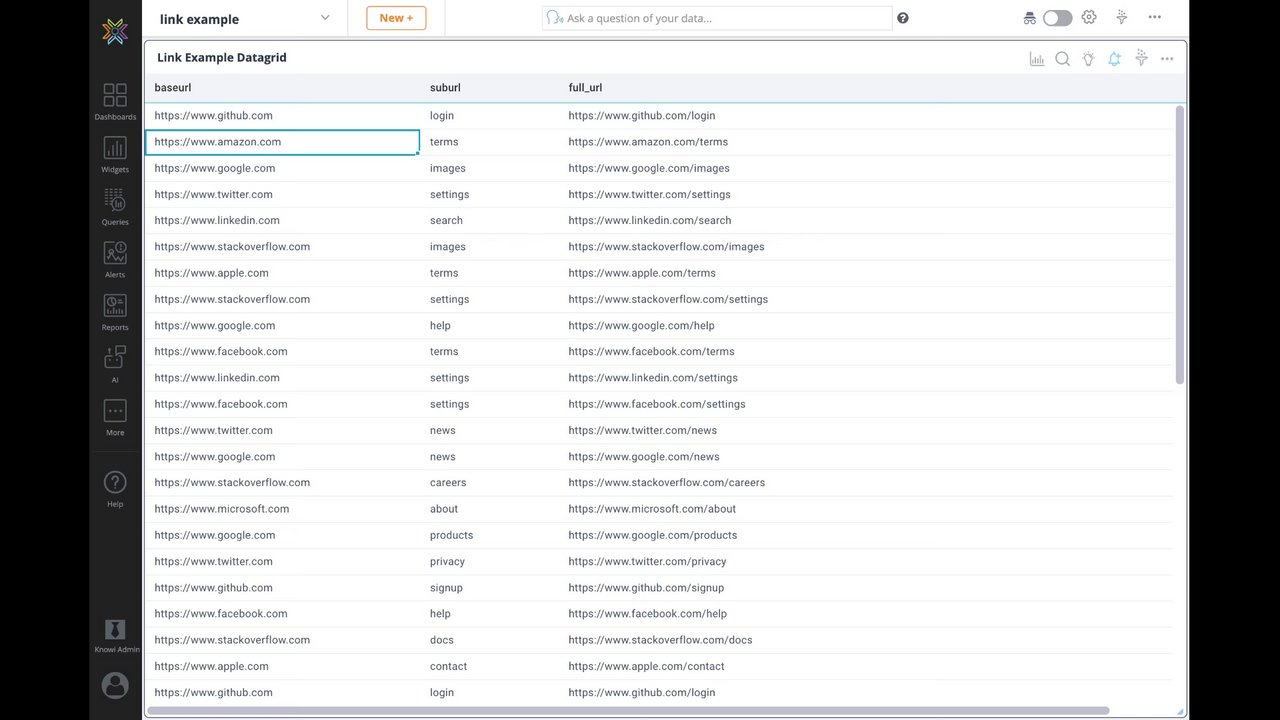Screen dimensions: 1280x720
Task: Open the Alerts section
Action: tap(115, 260)
